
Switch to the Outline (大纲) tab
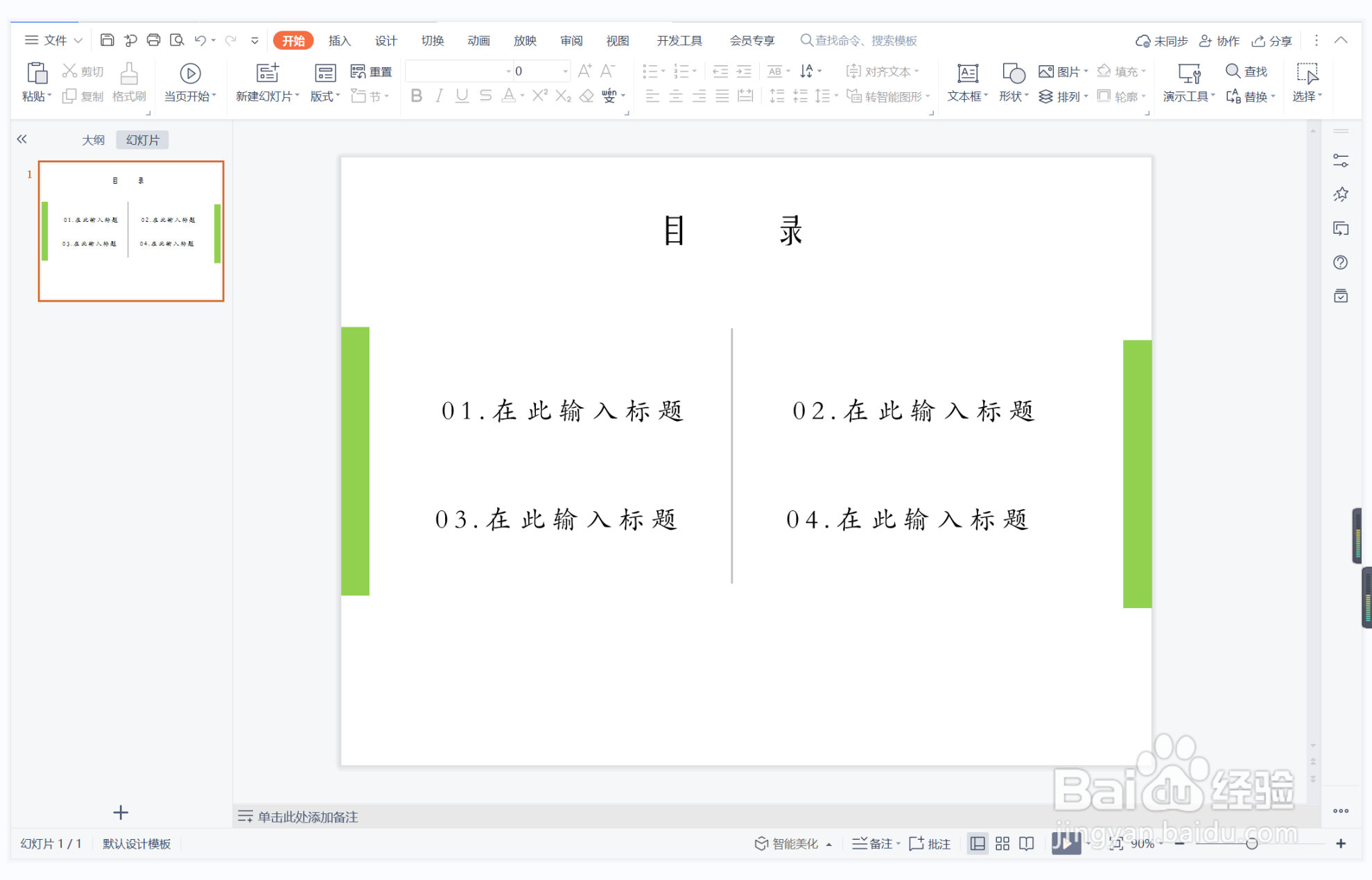(93, 139)
